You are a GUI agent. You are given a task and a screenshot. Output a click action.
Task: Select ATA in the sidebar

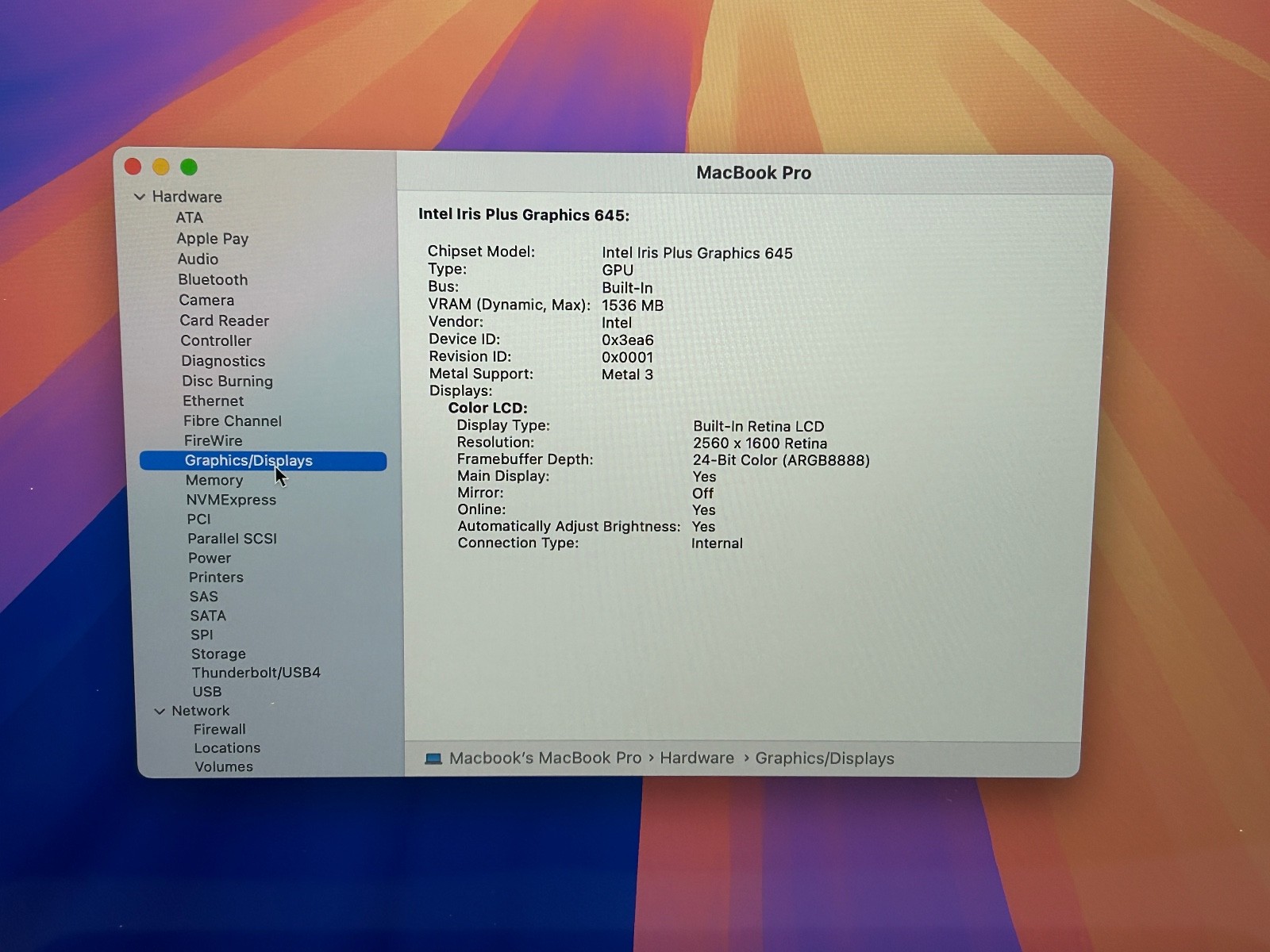click(190, 217)
